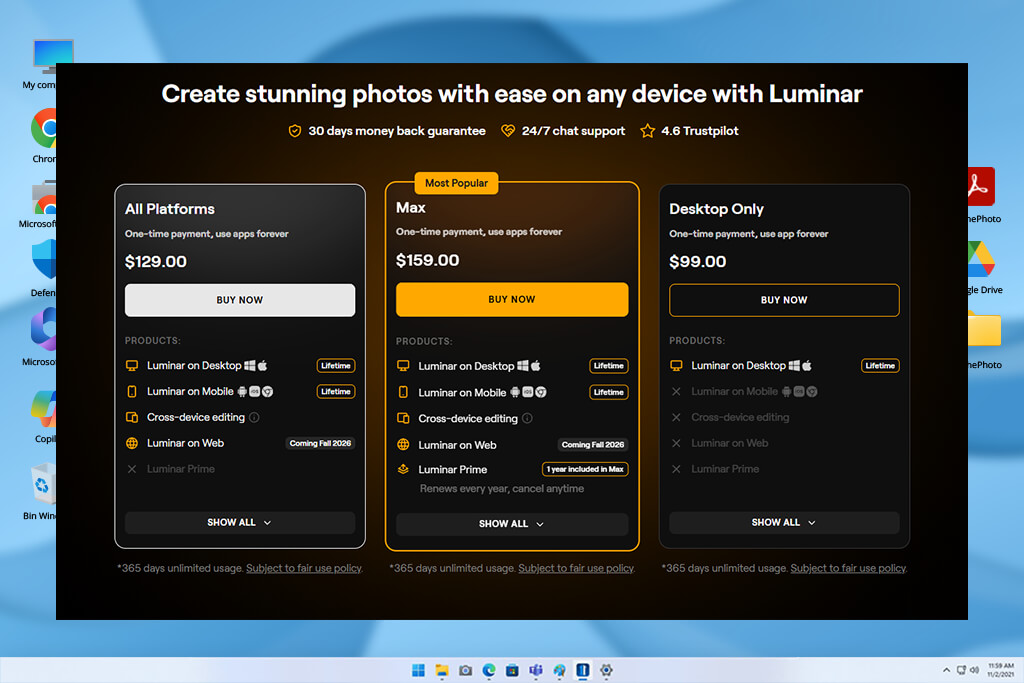Image resolution: width=1024 pixels, height=683 pixels.
Task: Click info icon beside Cross-device editing in All Platforms
Action: pos(254,417)
